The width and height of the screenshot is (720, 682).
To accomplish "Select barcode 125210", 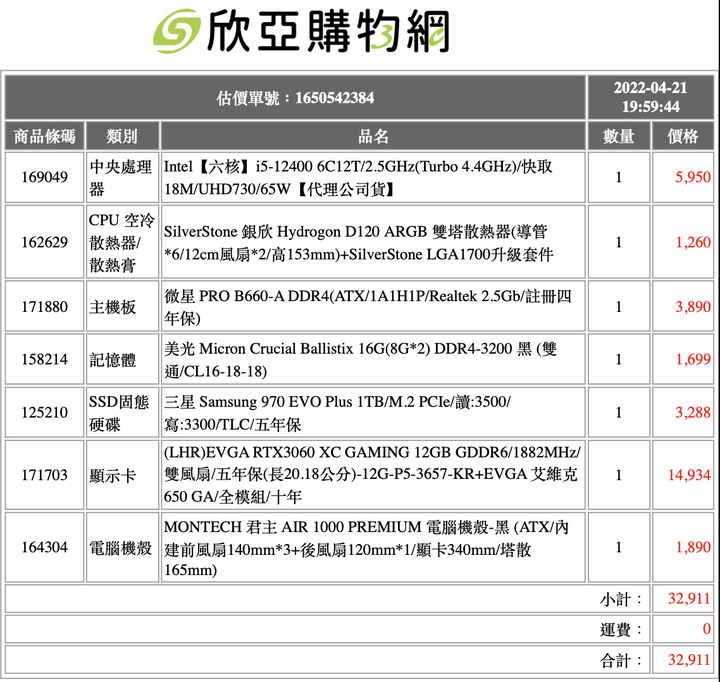I will click(x=45, y=412).
